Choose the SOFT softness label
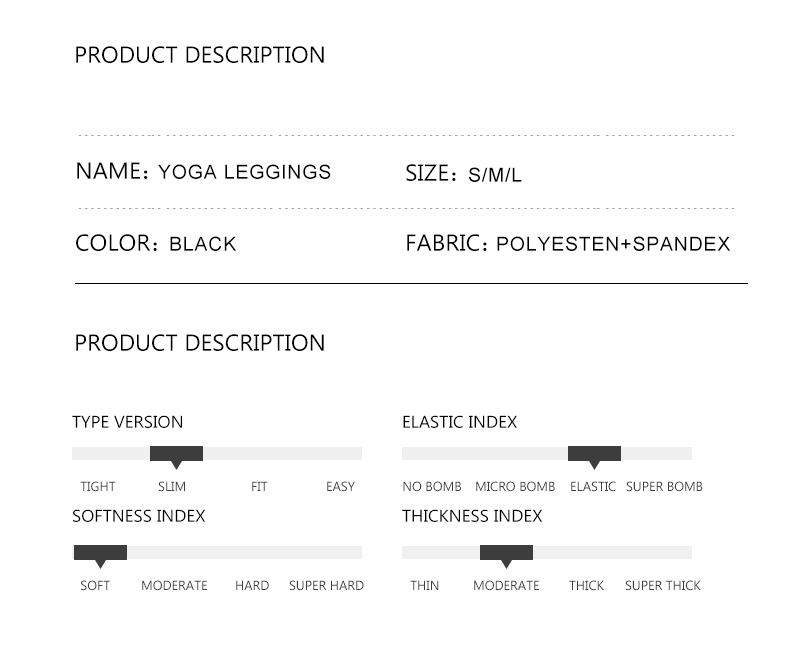 point(95,586)
